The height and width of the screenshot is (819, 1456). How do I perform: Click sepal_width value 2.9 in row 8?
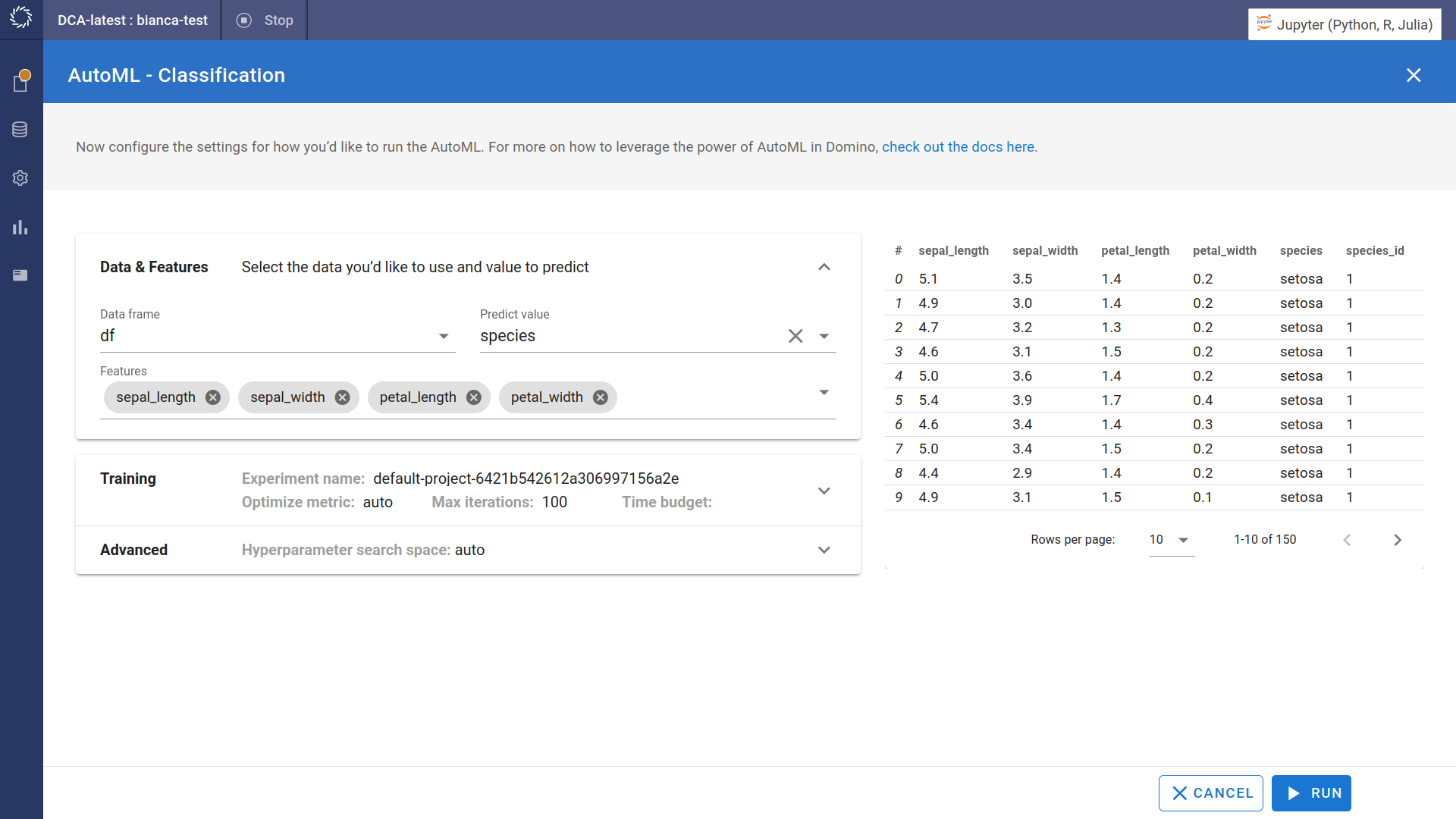point(1022,473)
